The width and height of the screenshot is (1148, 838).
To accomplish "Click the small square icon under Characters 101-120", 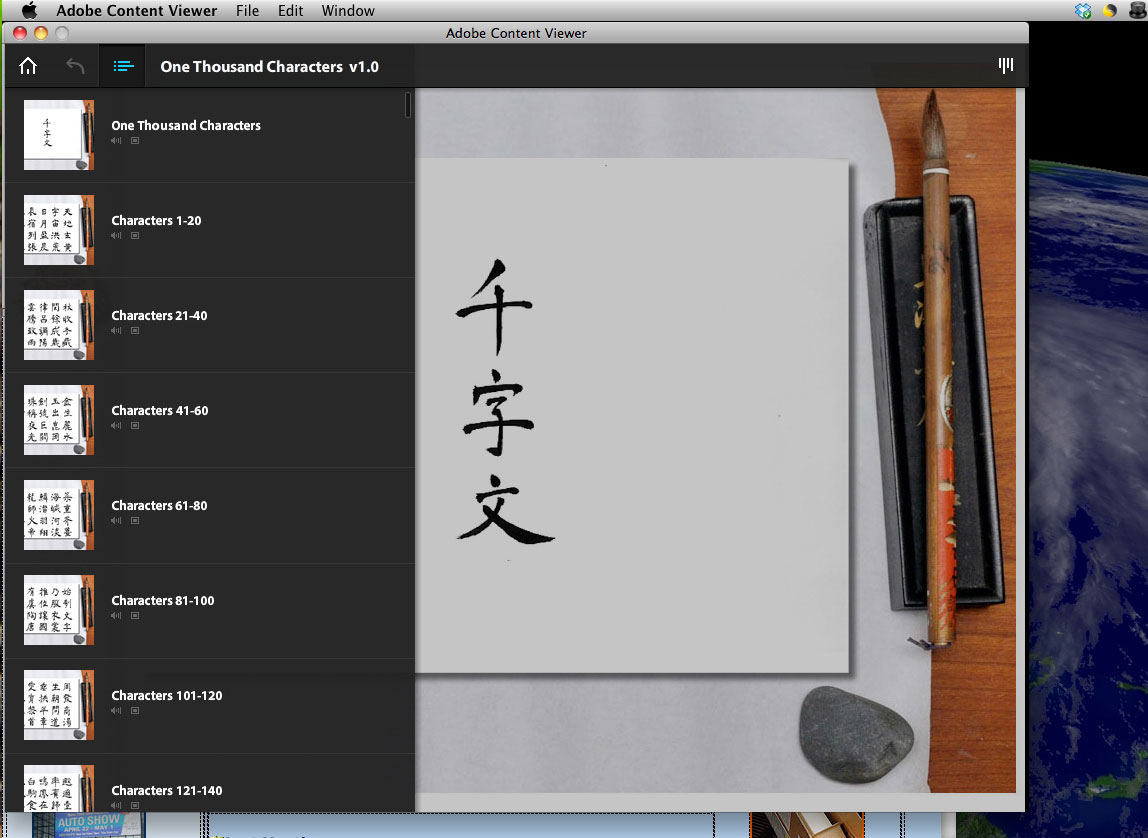I will 135,711.
